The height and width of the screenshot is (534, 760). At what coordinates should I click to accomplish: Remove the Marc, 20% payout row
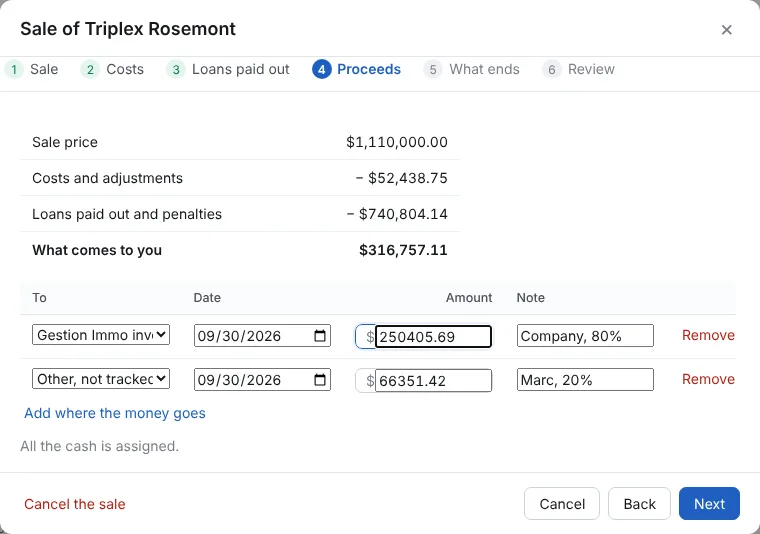(708, 379)
